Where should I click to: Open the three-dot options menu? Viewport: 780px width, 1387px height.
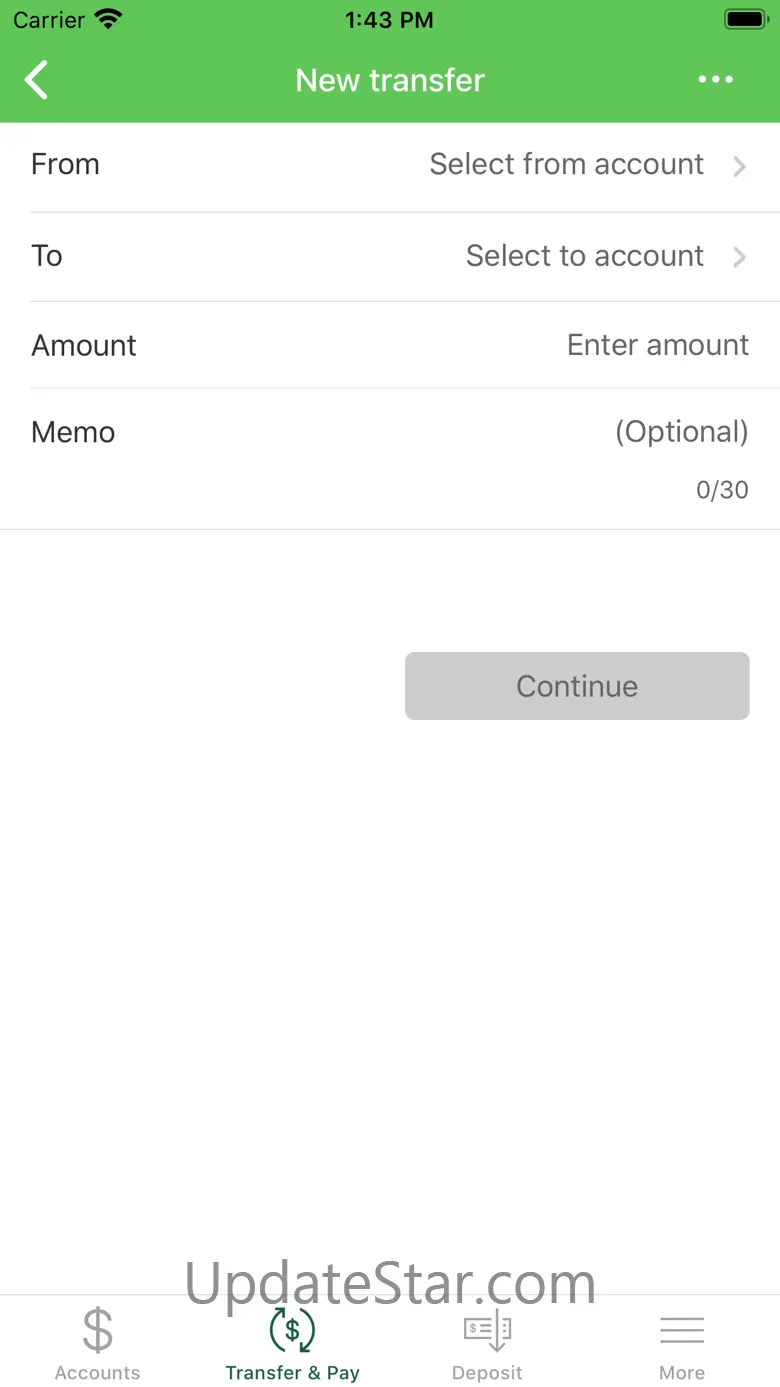coord(716,80)
